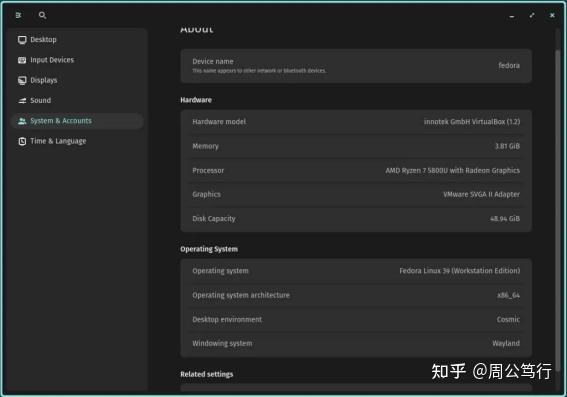Select Desktop environment value Cosmic
567x397 pixels.
tap(508, 319)
